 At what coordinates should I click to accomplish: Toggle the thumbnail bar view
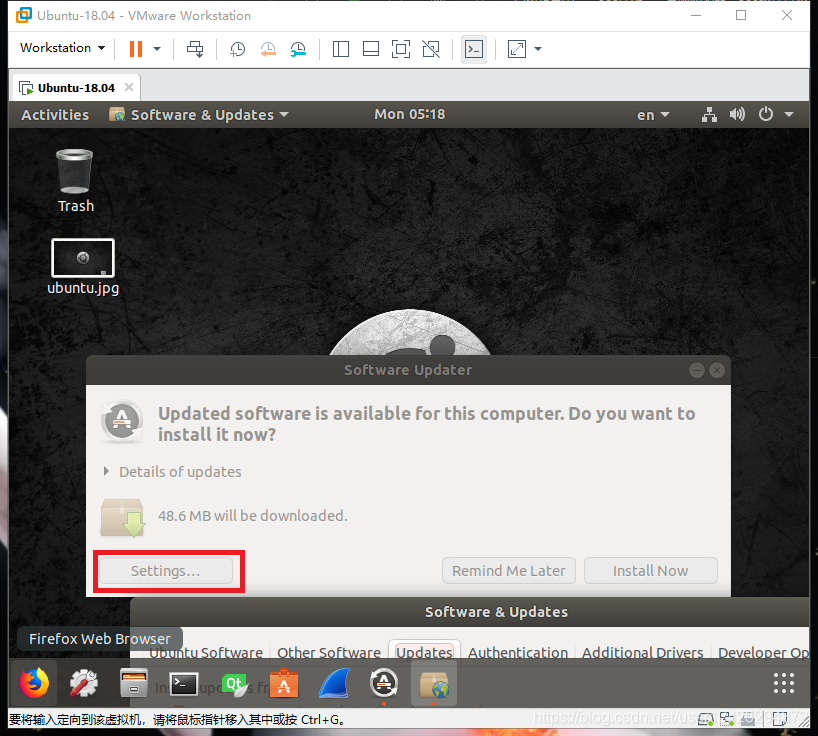[371, 49]
